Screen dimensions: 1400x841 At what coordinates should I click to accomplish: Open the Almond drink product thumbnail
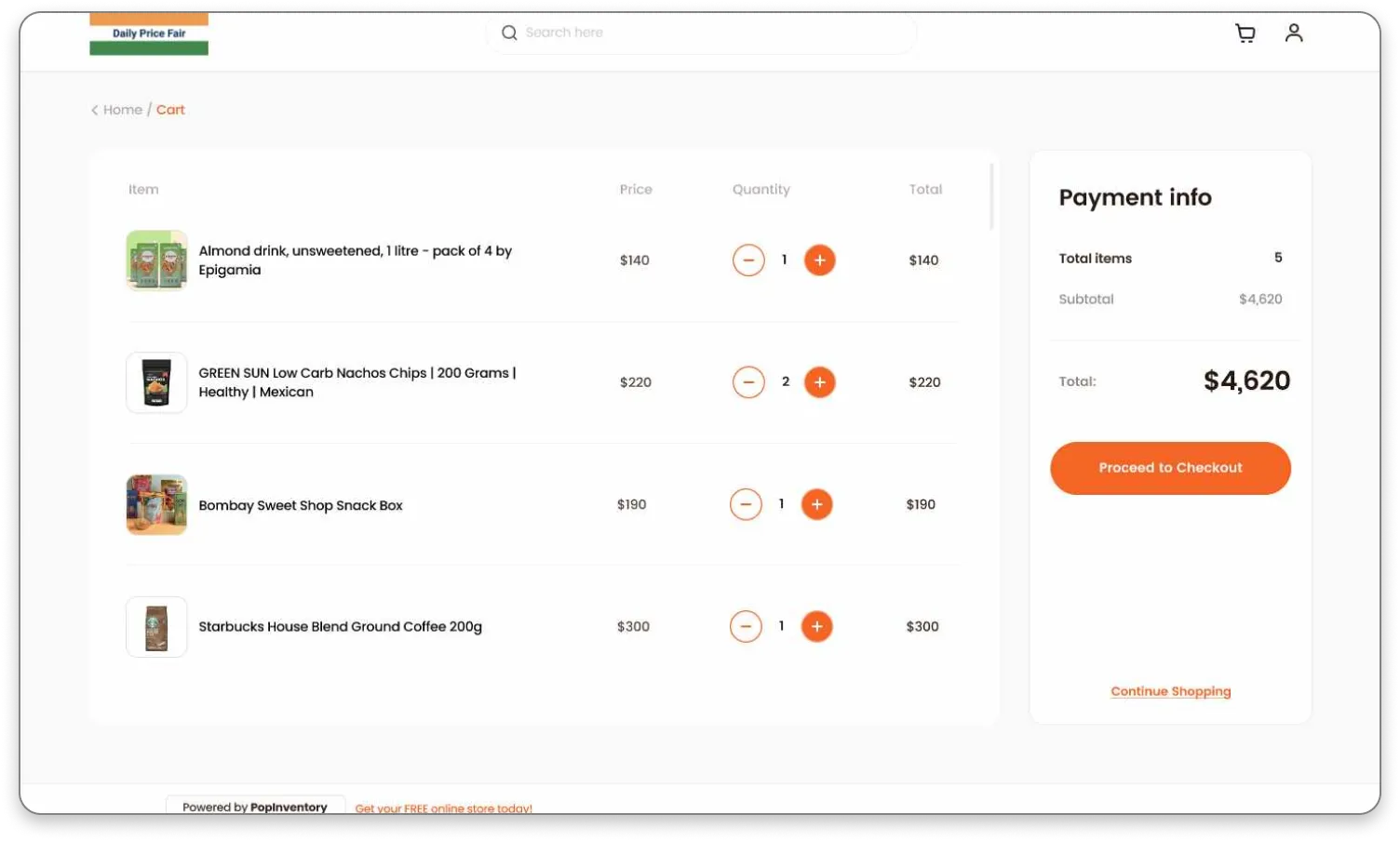pyautogui.click(x=156, y=260)
